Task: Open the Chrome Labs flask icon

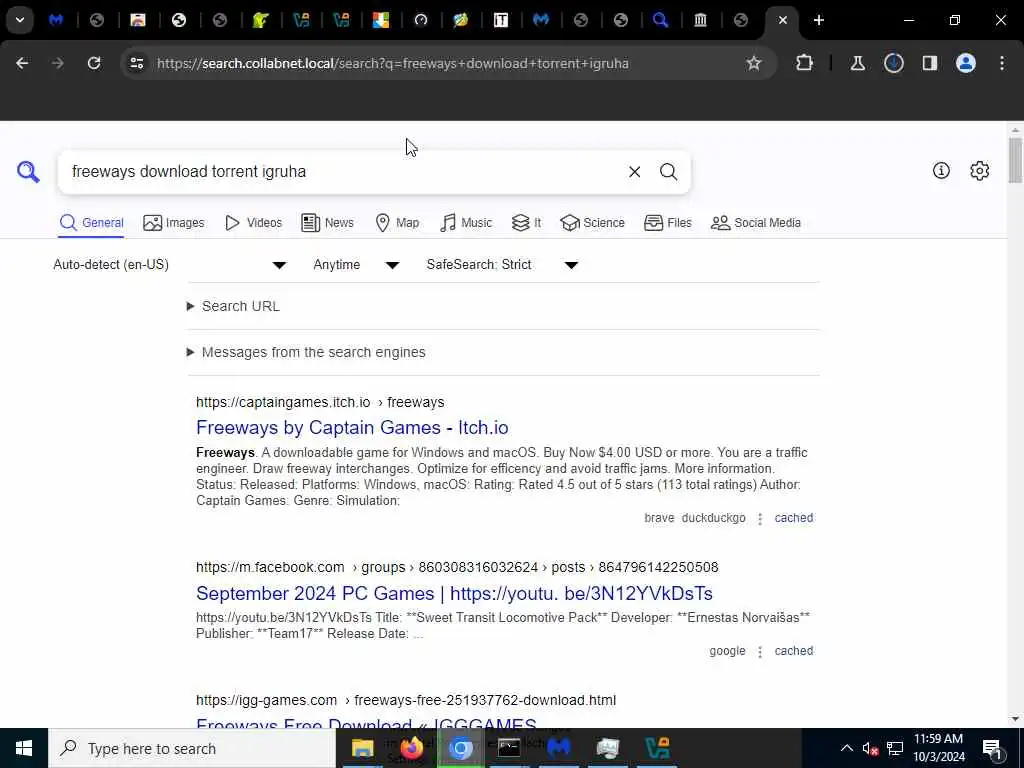Action: pyautogui.click(x=857, y=63)
